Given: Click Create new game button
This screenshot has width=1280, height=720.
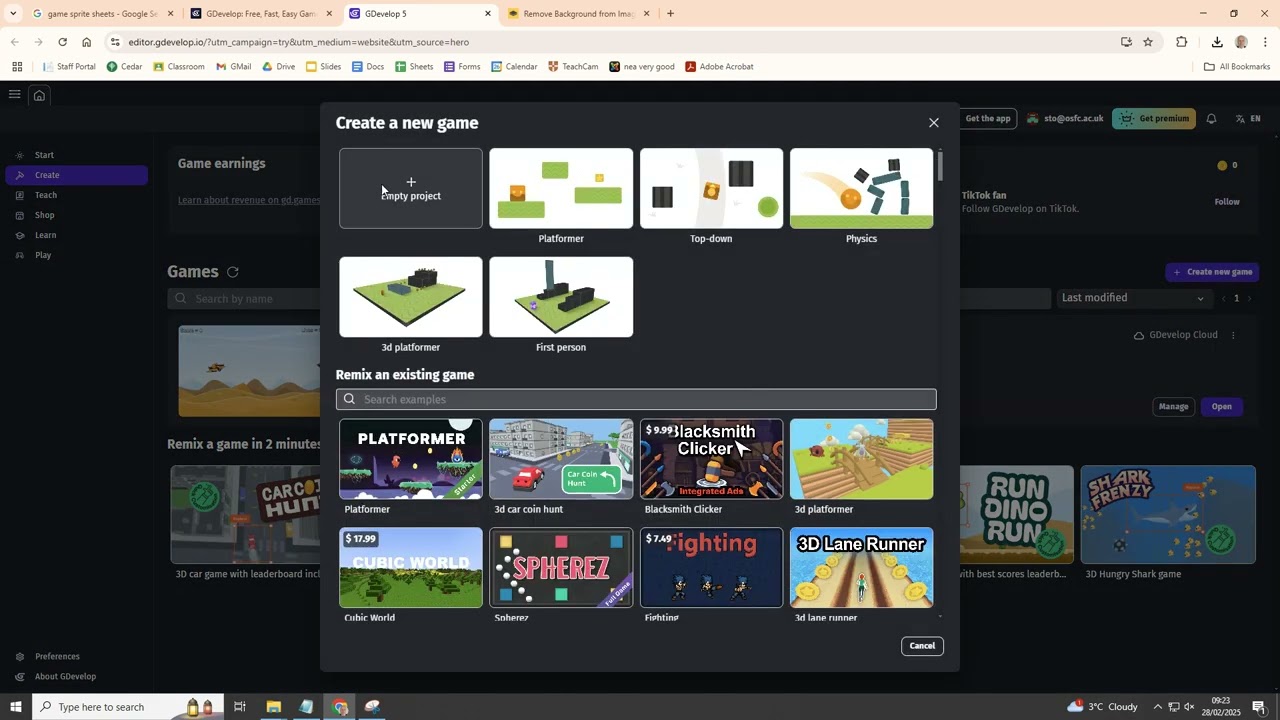Looking at the screenshot, I should tap(1212, 272).
